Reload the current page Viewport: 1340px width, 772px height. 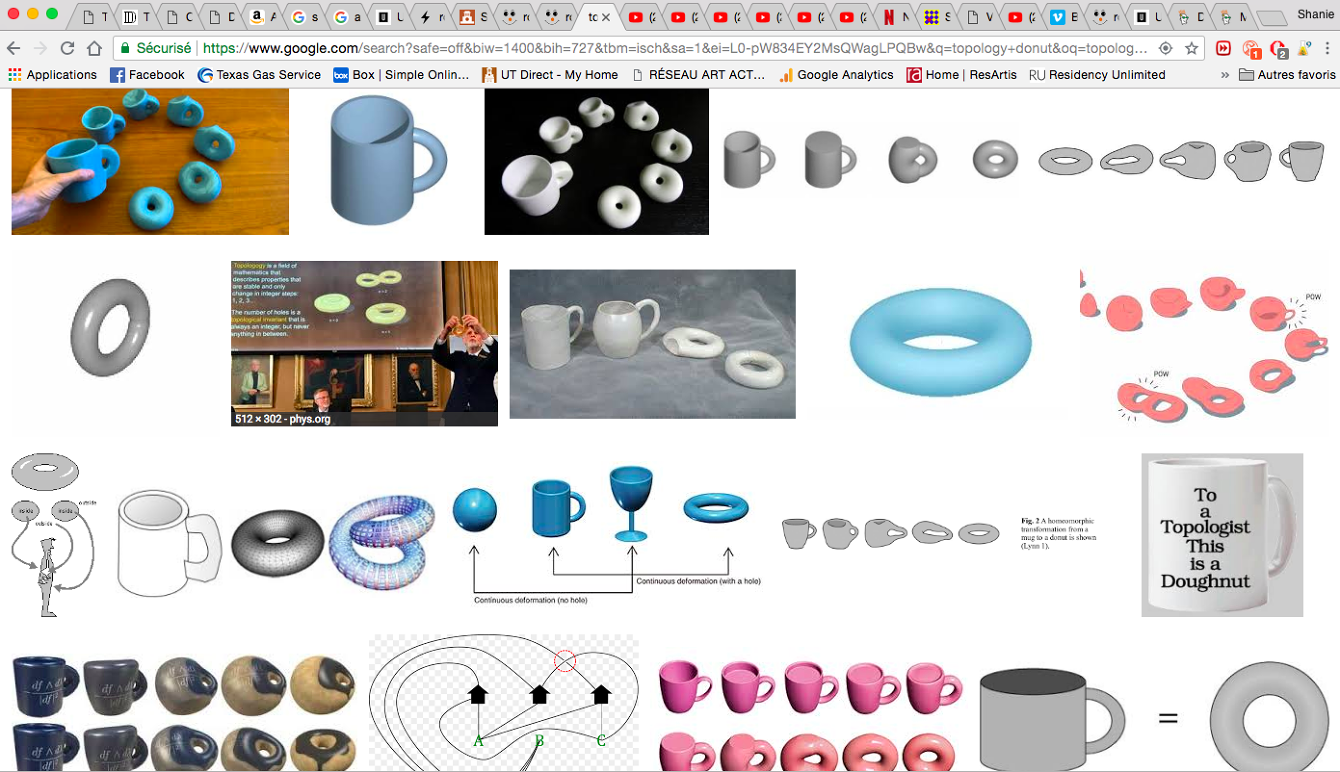[x=67, y=46]
